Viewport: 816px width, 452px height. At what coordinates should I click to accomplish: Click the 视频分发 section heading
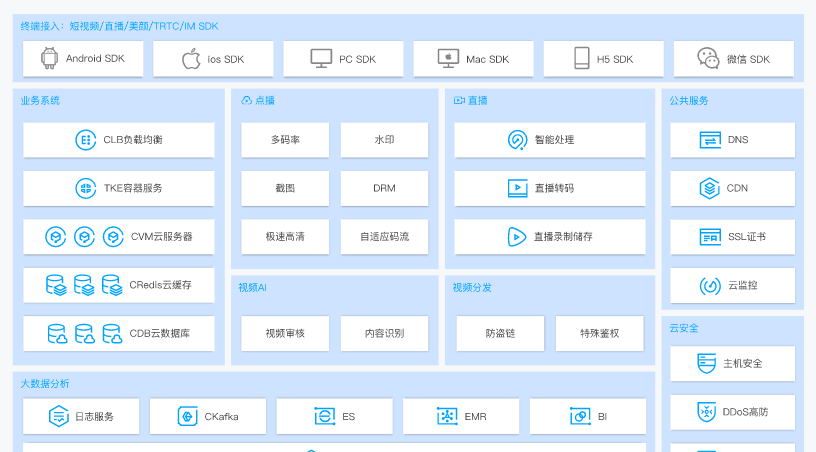click(472, 288)
